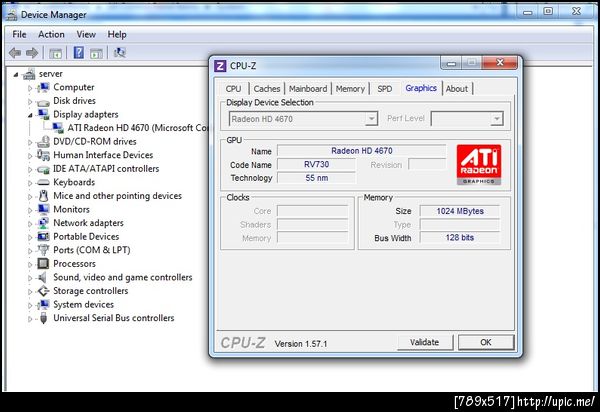Screen dimensions: 600x412
Task: Expand the Storage controllers tree node
Action: 30,291
